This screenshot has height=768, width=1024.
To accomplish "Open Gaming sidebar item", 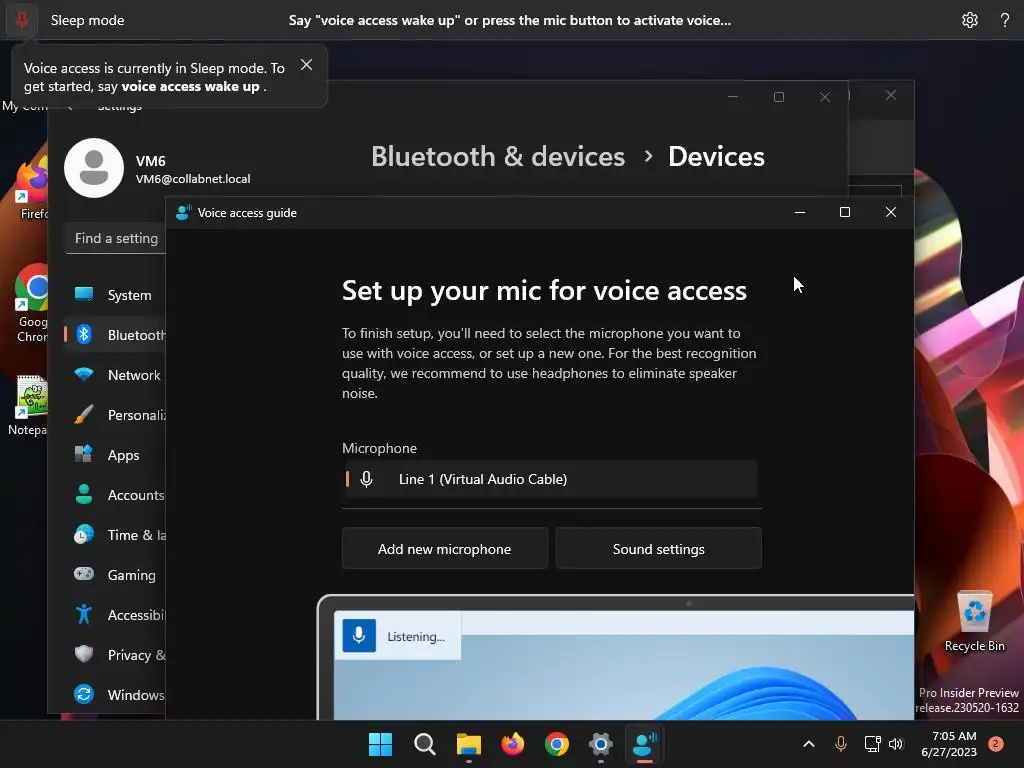I will [x=114, y=575].
